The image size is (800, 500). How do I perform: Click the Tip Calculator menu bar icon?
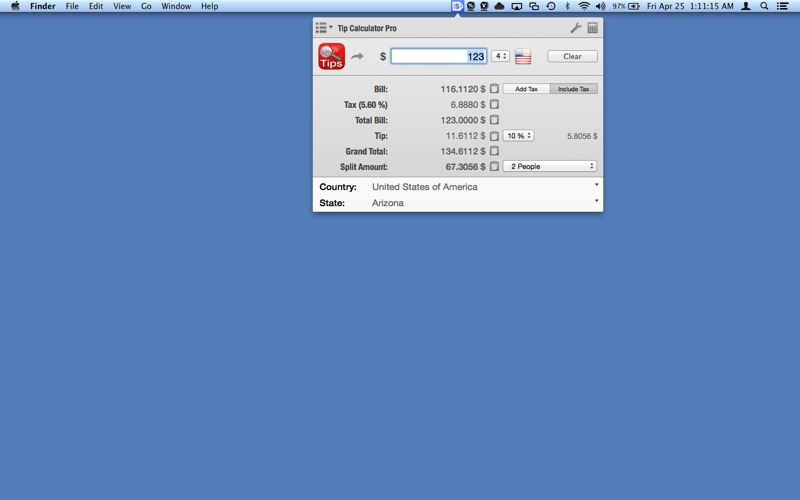pyautogui.click(x=457, y=6)
